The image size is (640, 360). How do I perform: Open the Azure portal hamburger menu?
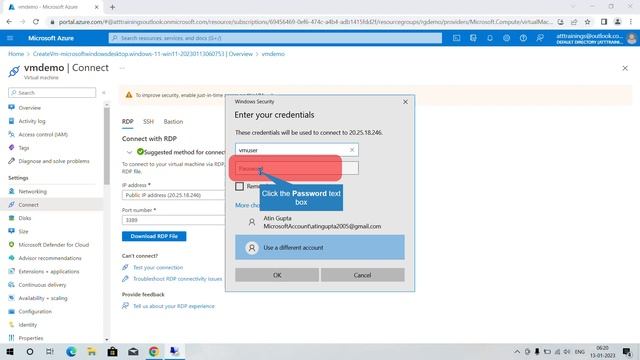[x=10, y=38]
